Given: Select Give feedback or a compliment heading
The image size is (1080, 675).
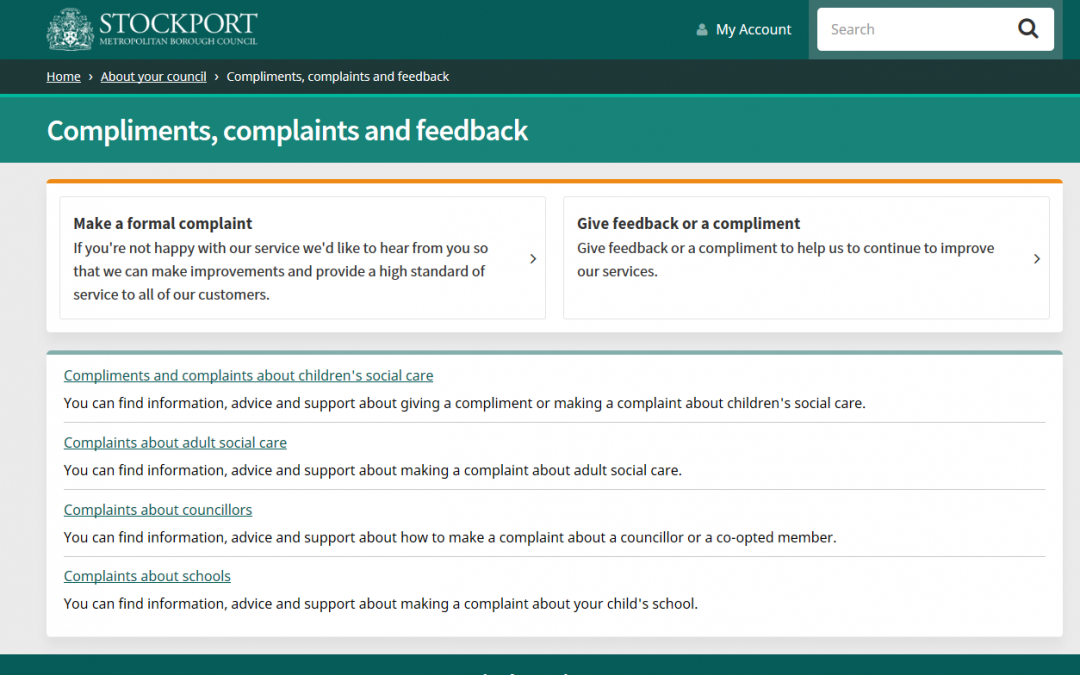Looking at the screenshot, I should [688, 223].
